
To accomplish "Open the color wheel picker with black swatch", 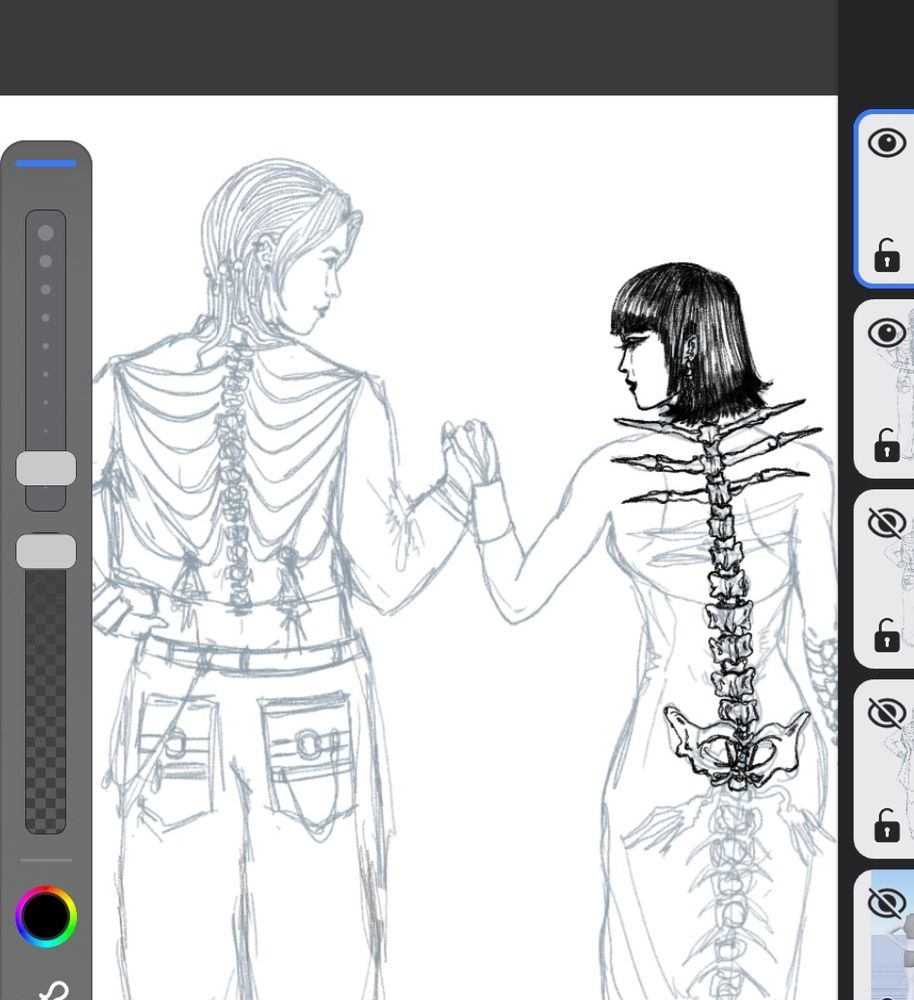I will tap(46, 916).
